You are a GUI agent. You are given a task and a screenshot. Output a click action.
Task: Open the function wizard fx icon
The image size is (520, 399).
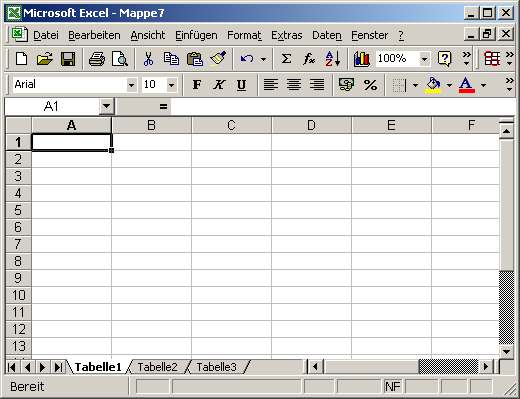(x=309, y=59)
